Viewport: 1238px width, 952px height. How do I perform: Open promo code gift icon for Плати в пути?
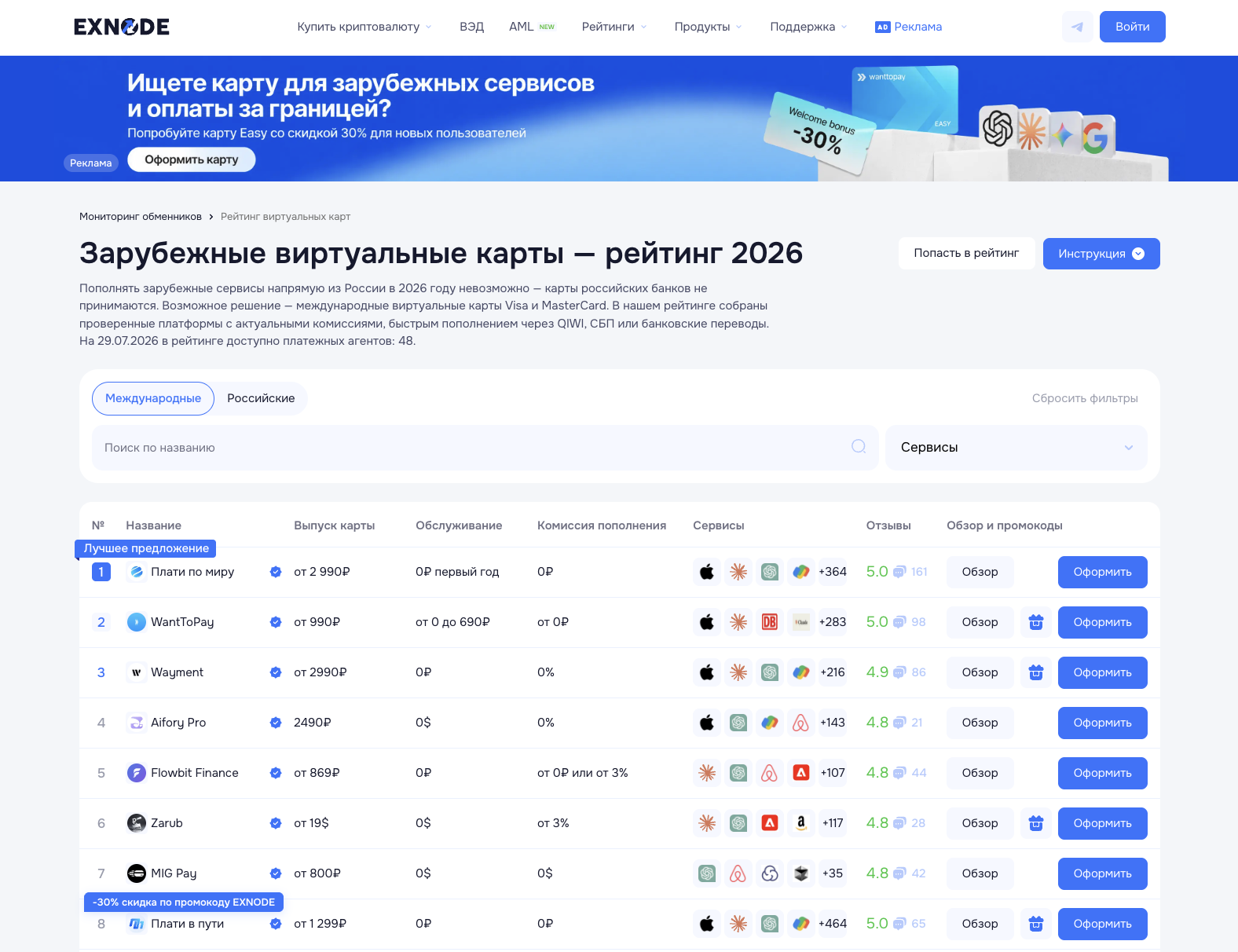point(1036,924)
